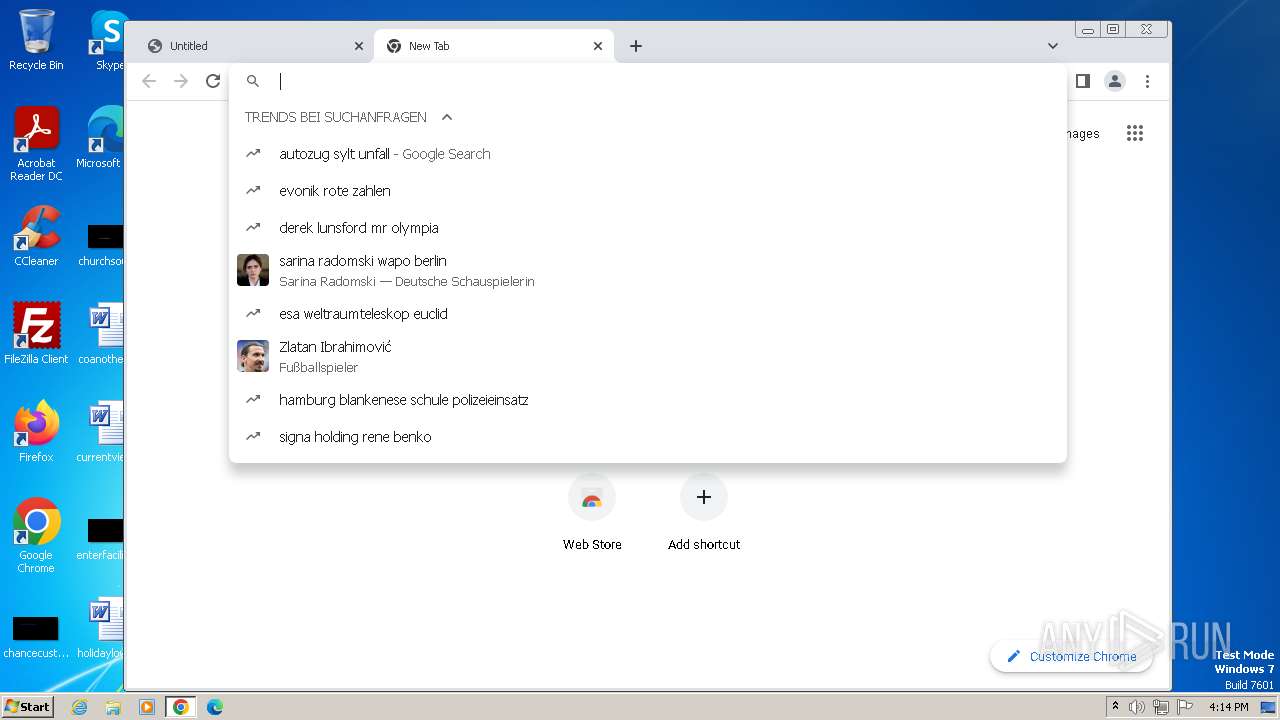Click the Customize Chrome button
Screen dimensions: 1280x720
1071,656
